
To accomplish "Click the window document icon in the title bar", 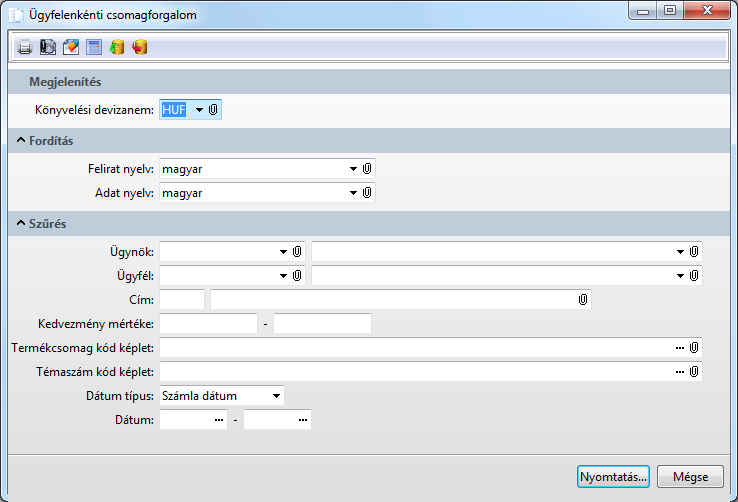I will coord(16,15).
